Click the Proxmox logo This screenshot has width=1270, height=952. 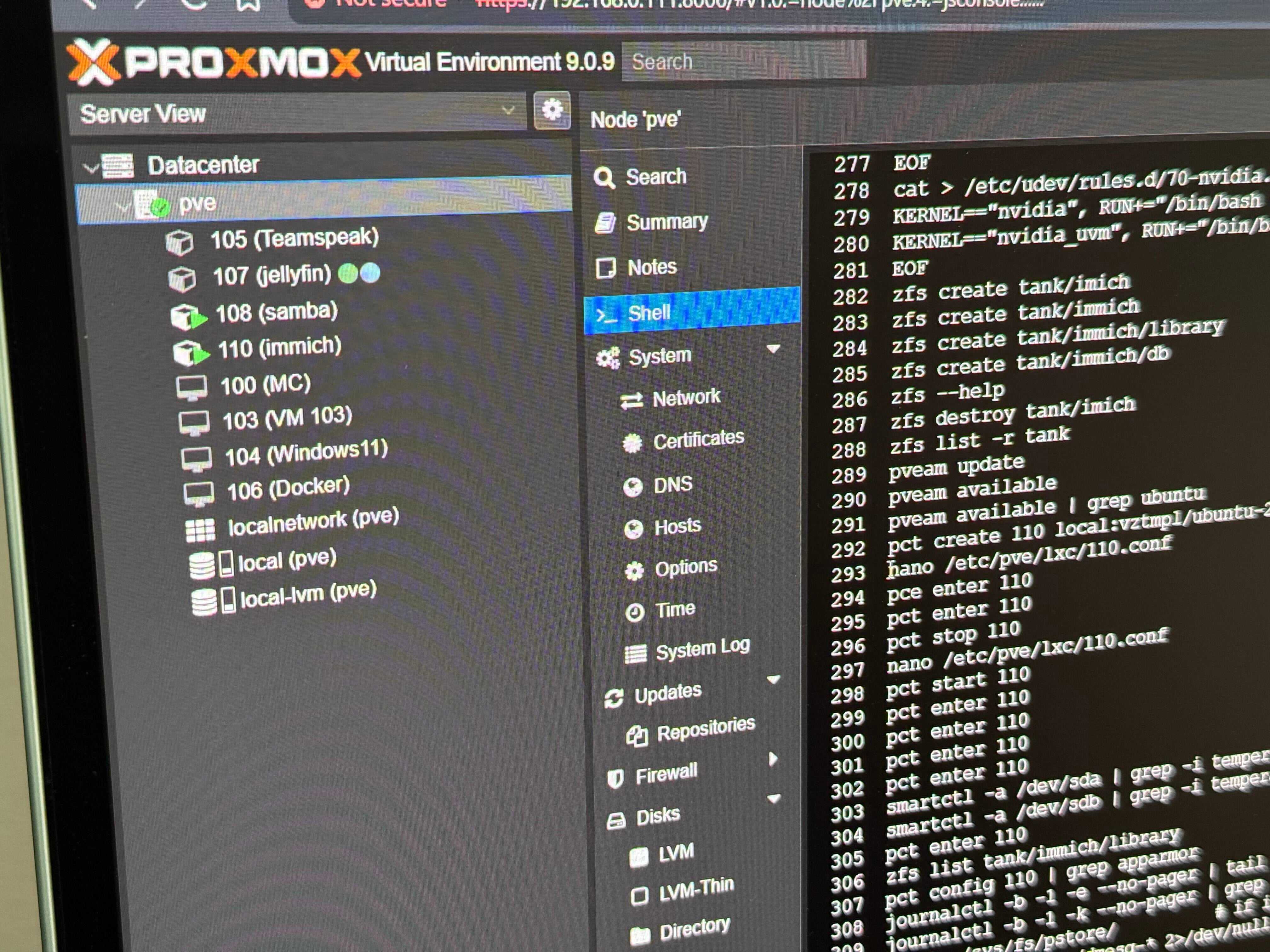click(214, 63)
